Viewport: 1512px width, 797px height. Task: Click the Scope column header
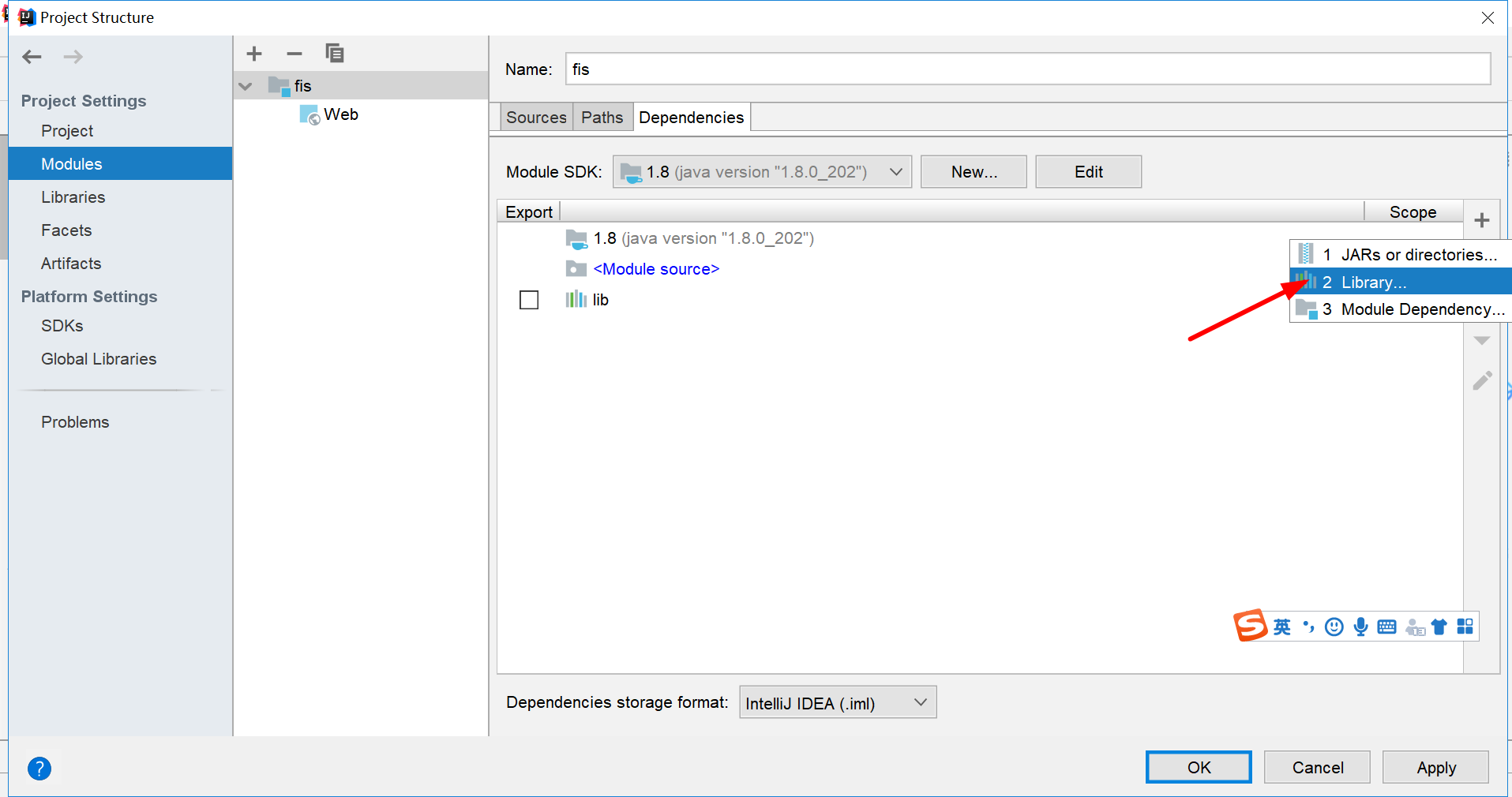1413,212
